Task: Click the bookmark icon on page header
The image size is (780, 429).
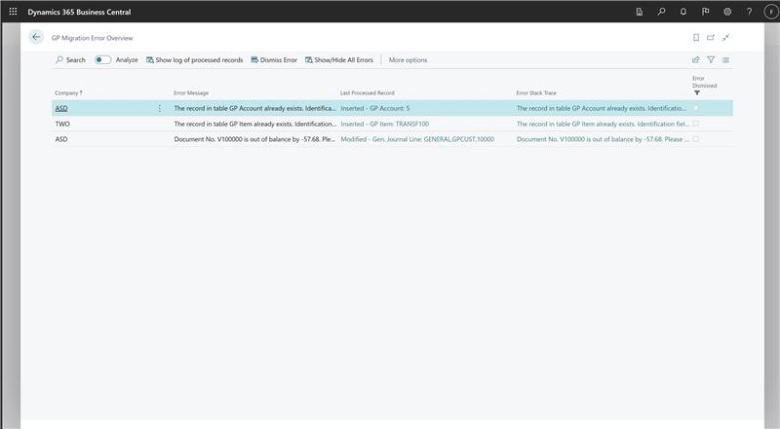Action: tap(696, 37)
